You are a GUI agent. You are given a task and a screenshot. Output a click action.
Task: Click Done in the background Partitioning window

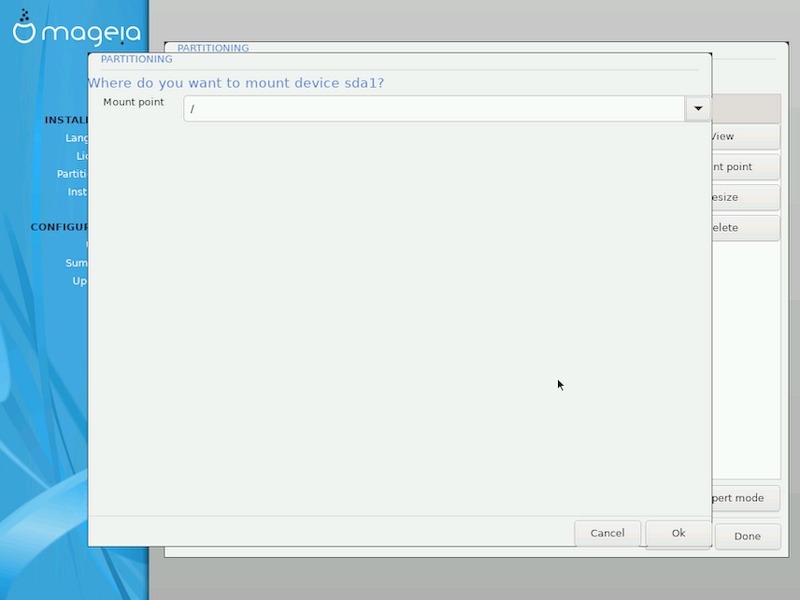point(747,536)
